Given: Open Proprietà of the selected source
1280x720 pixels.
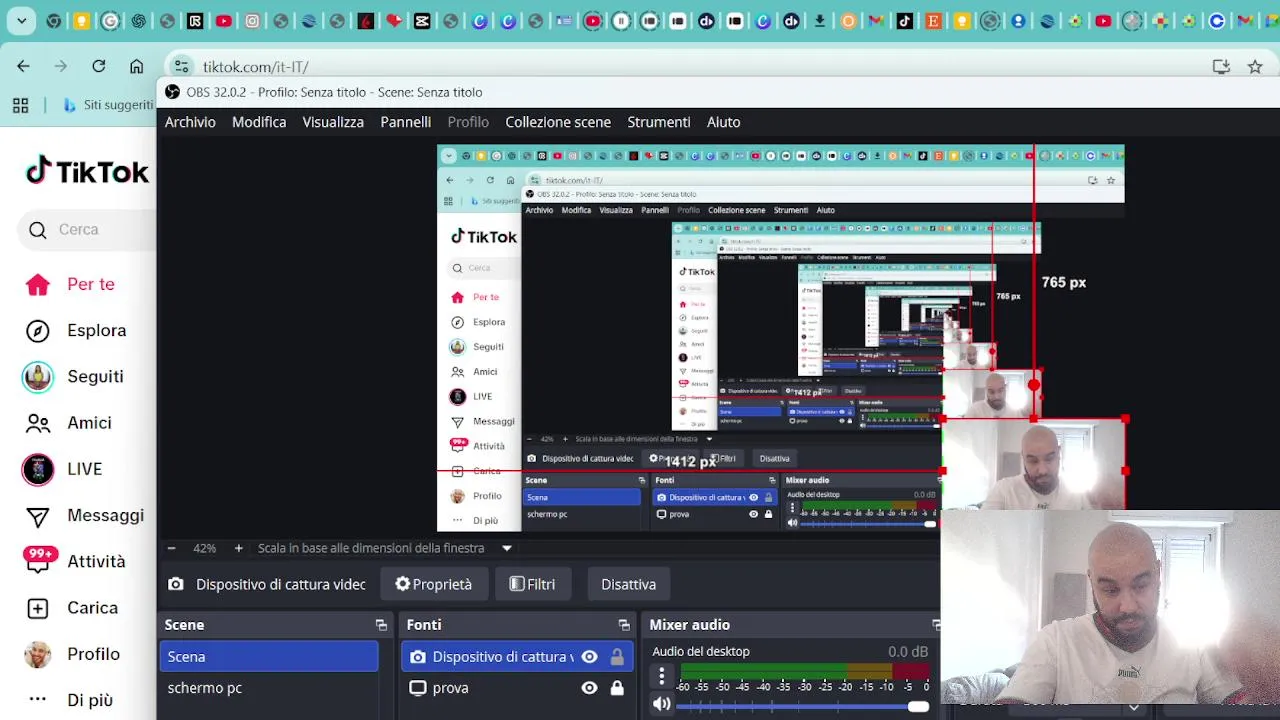Looking at the screenshot, I should pos(433,584).
